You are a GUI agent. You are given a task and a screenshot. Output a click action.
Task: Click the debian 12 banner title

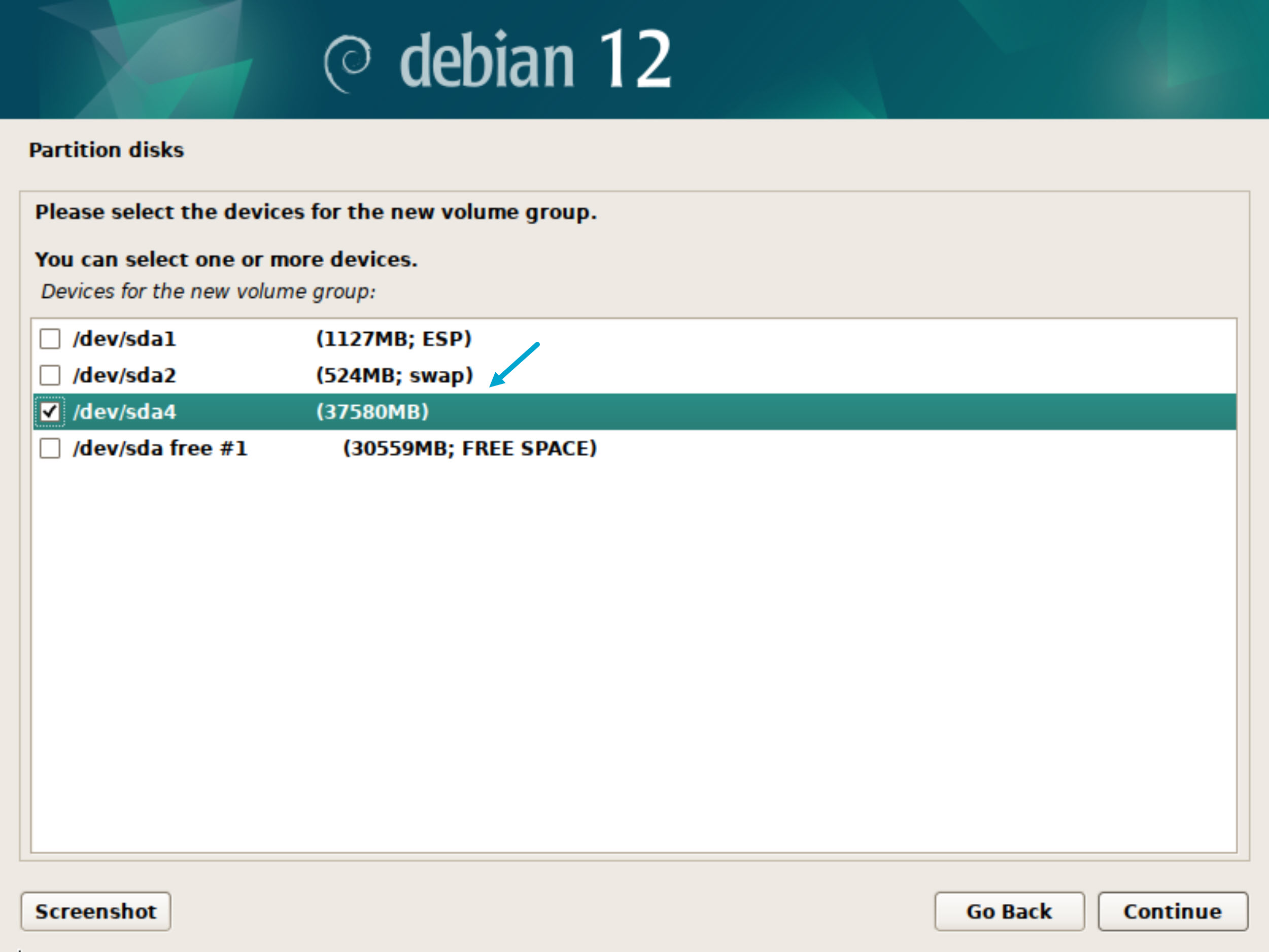coord(535,60)
